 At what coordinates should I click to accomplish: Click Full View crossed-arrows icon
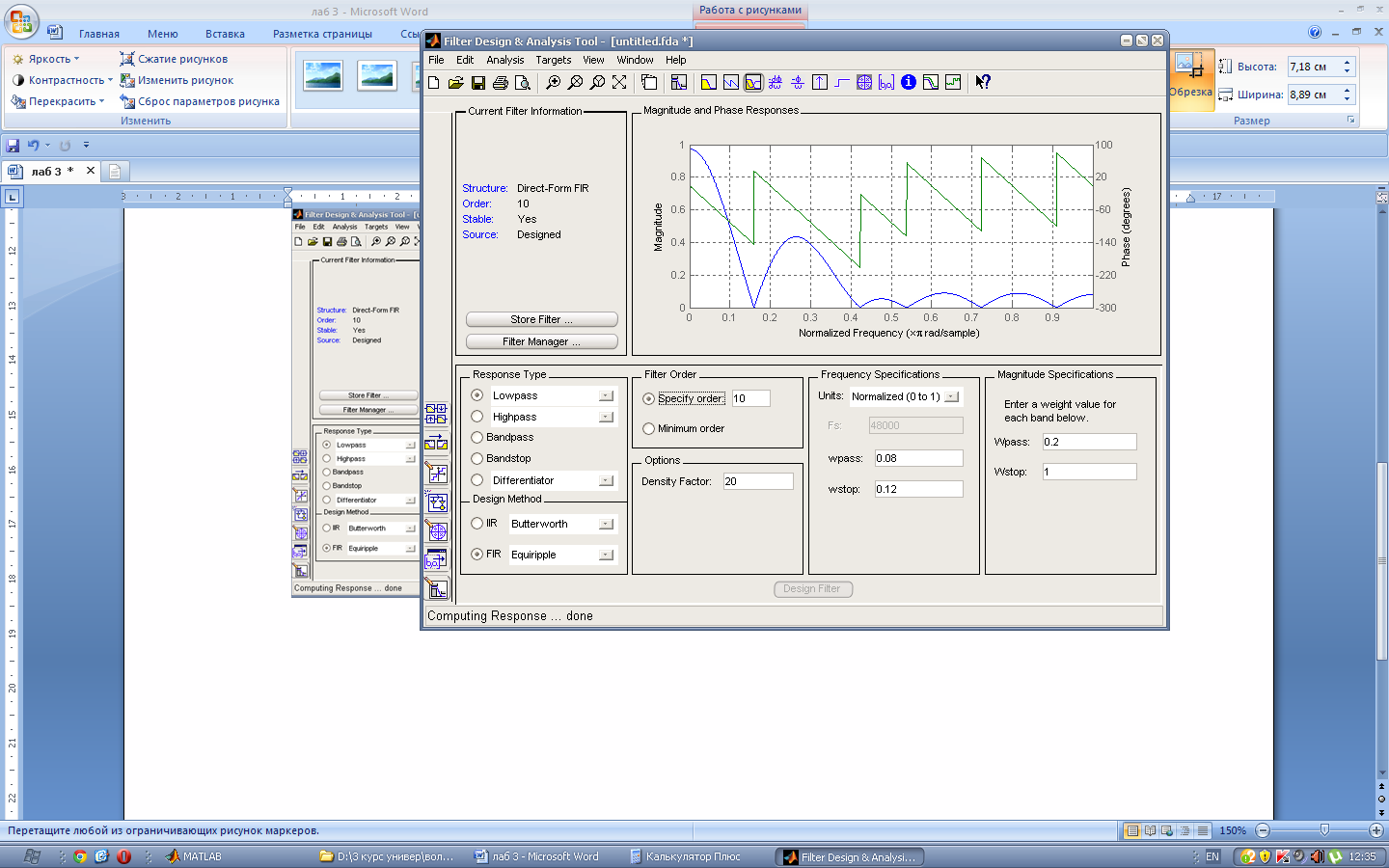[x=619, y=83]
